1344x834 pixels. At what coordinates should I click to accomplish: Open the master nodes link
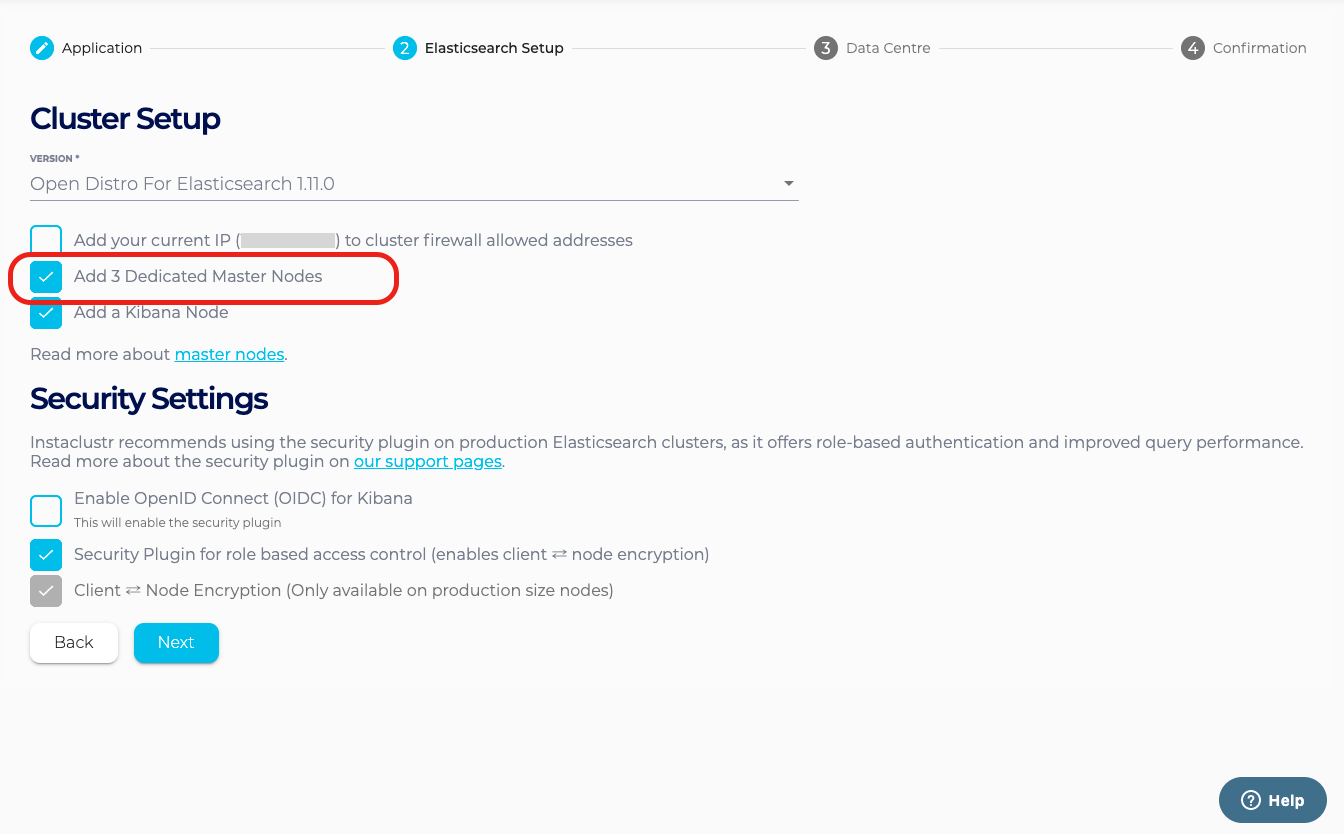[x=229, y=353]
